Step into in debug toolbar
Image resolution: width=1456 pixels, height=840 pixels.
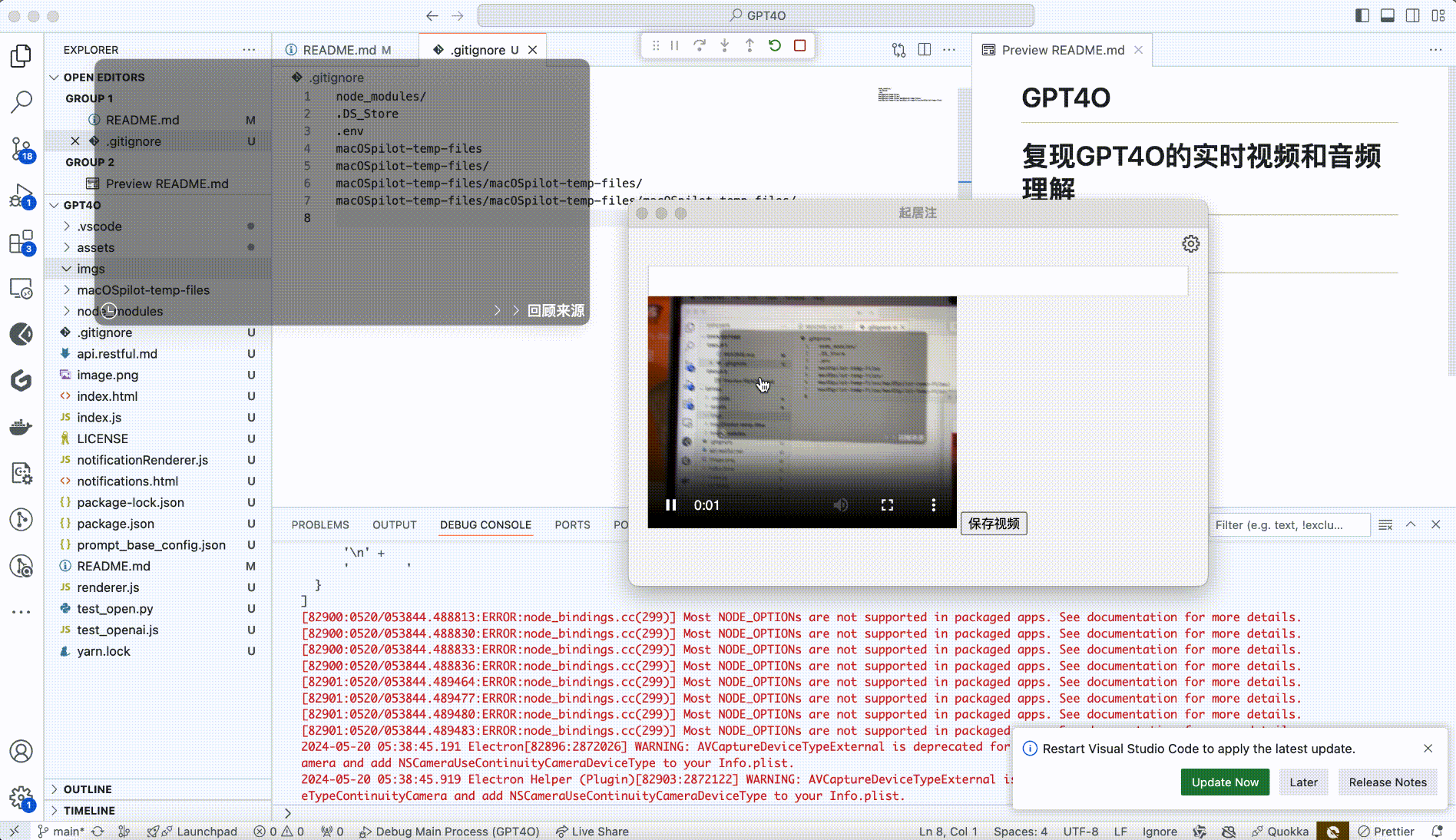pyautogui.click(x=724, y=46)
